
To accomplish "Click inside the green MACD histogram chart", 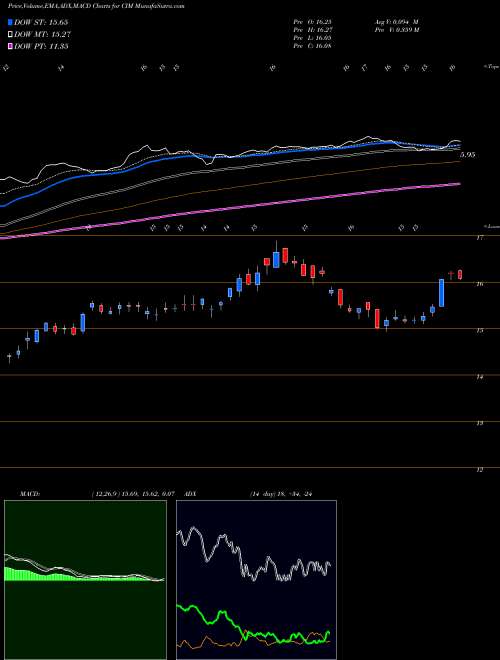I will coord(85,580).
